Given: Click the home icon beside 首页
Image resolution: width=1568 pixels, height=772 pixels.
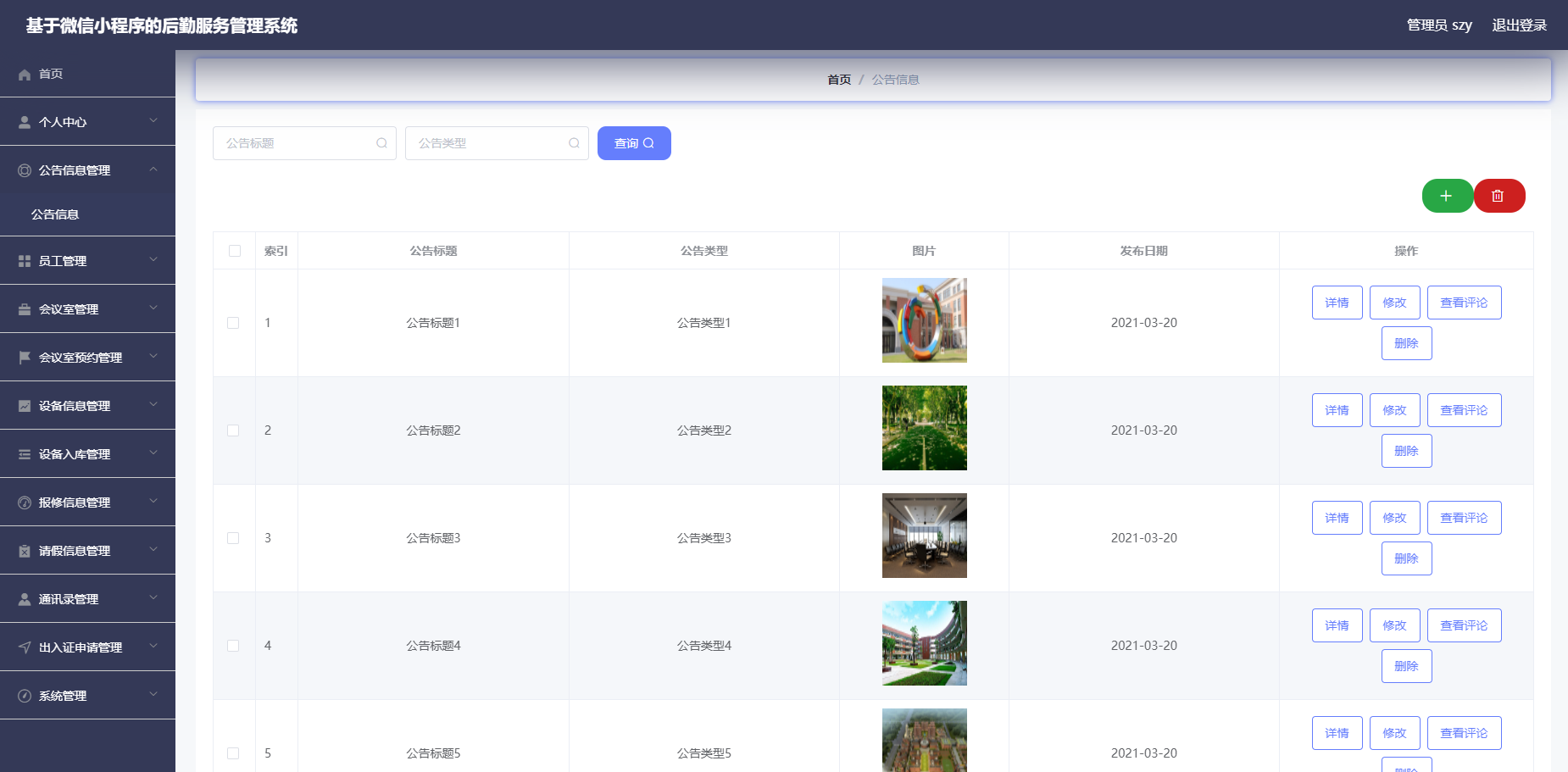Looking at the screenshot, I should [25, 75].
